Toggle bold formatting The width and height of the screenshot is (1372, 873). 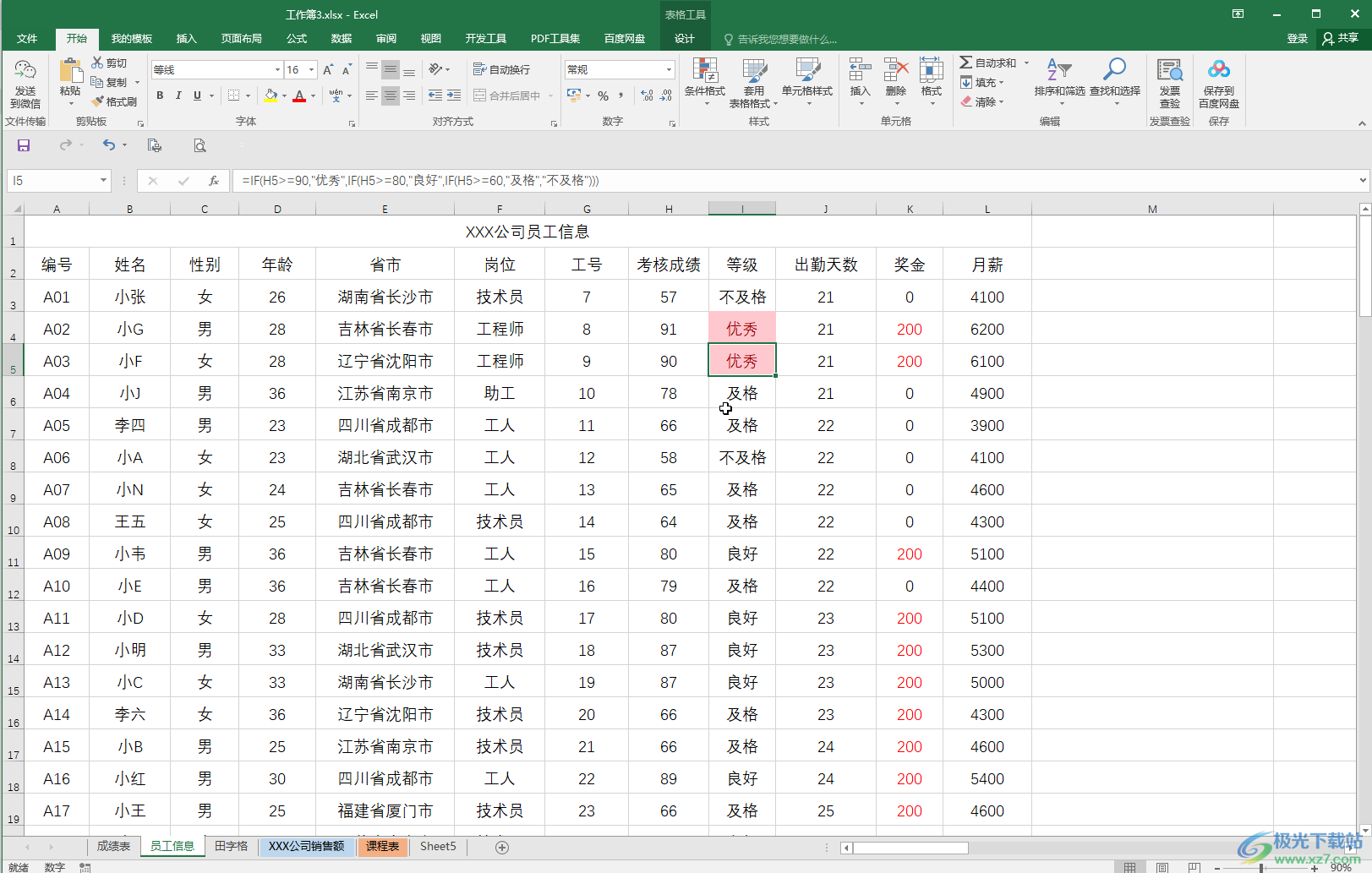(160, 95)
